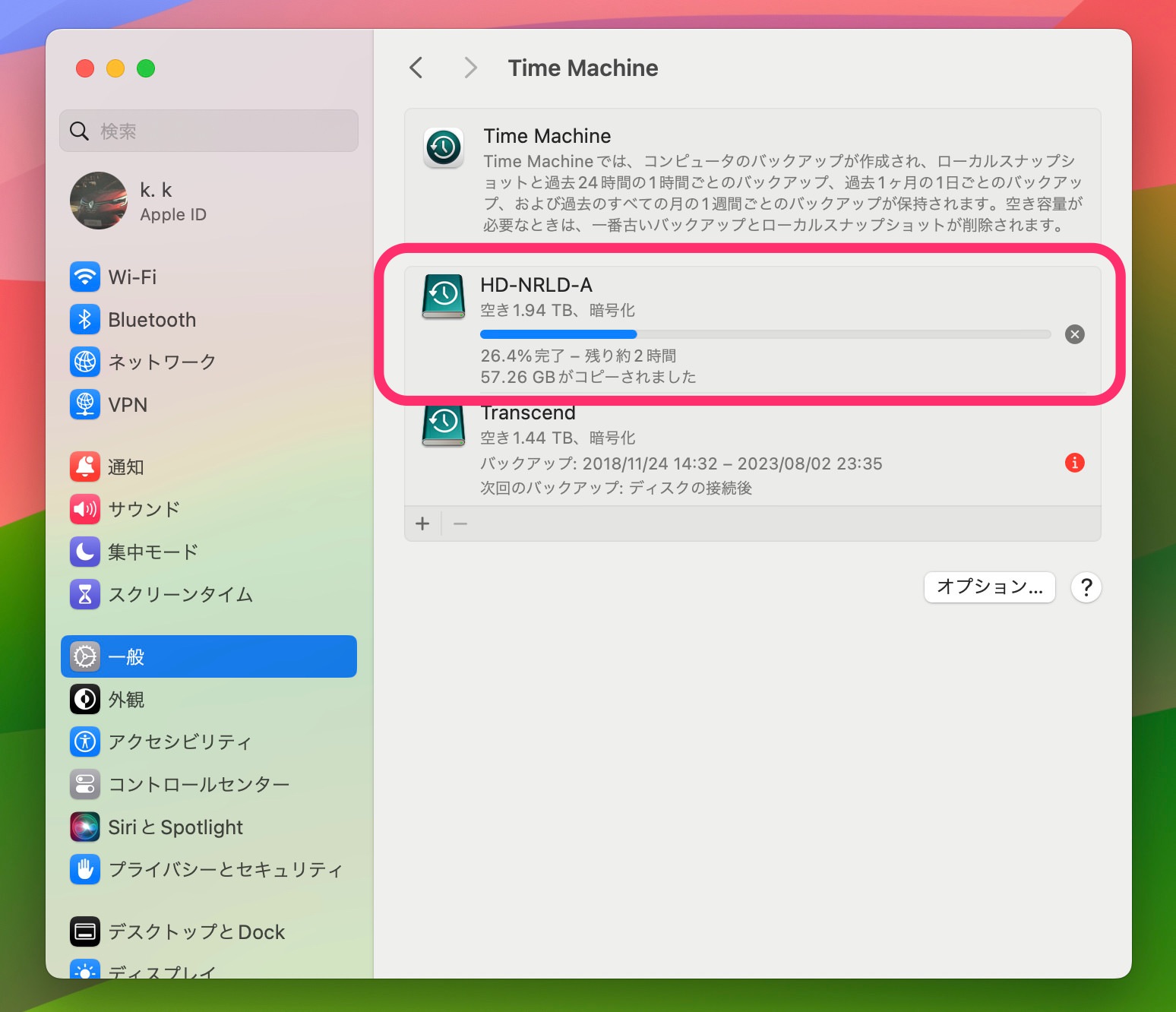The height and width of the screenshot is (1012, 1176).
Task: Click '空き 1.44 TB、暗号化' text
Action: pyautogui.click(x=558, y=438)
